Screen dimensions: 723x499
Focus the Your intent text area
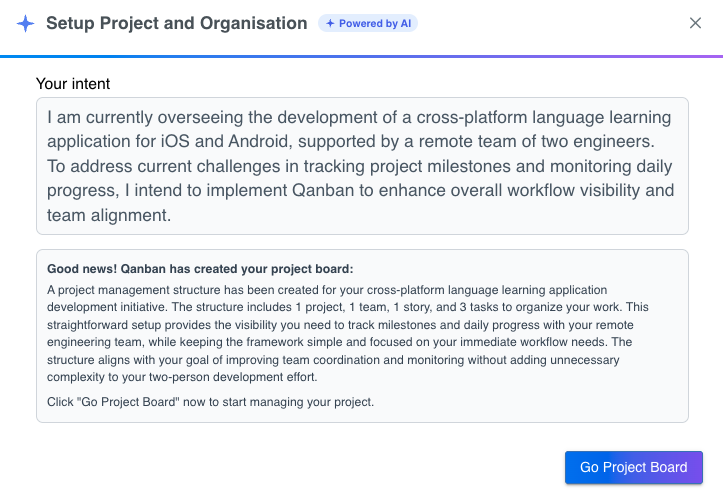pyautogui.click(x=362, y=166)
